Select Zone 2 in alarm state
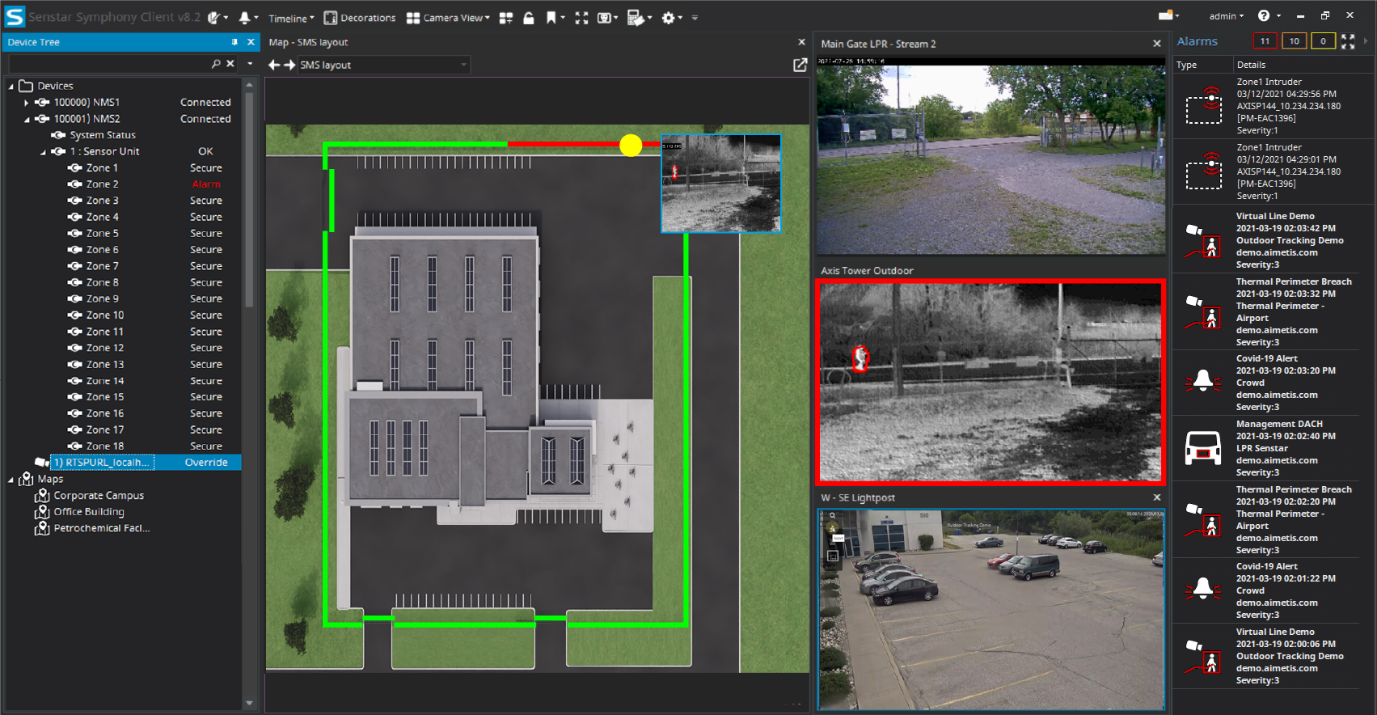Image resolution: width=1377 pixels, height=715 pixels. pos(102,184)
